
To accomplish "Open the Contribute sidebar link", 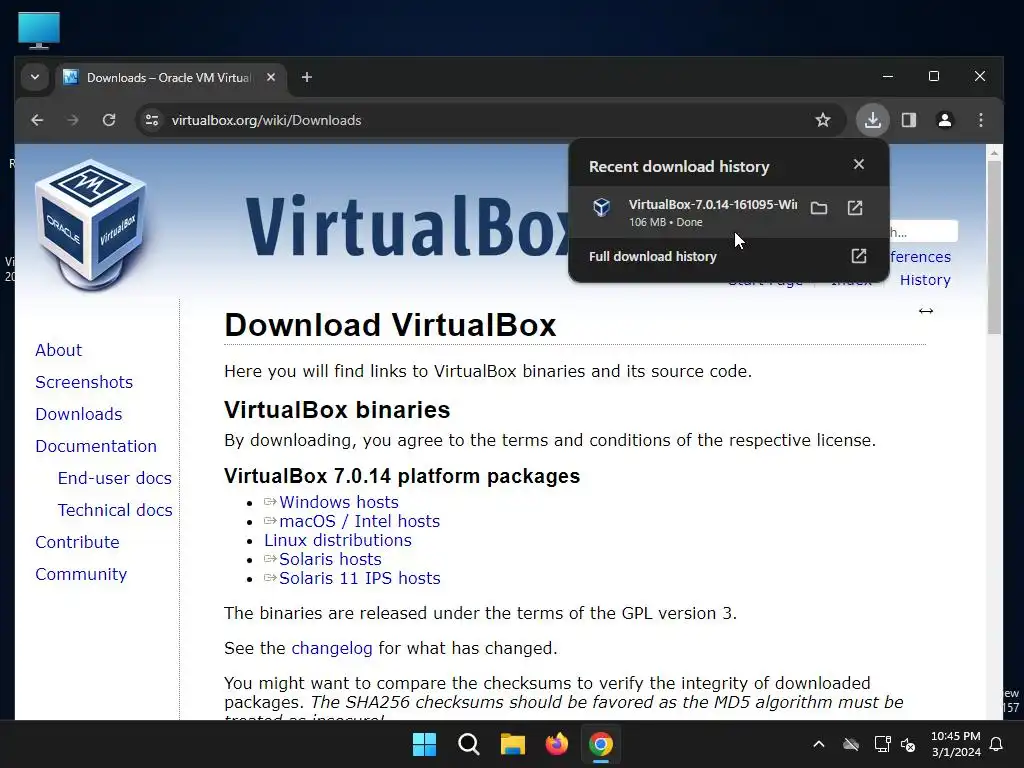I will tap(78, 542).
